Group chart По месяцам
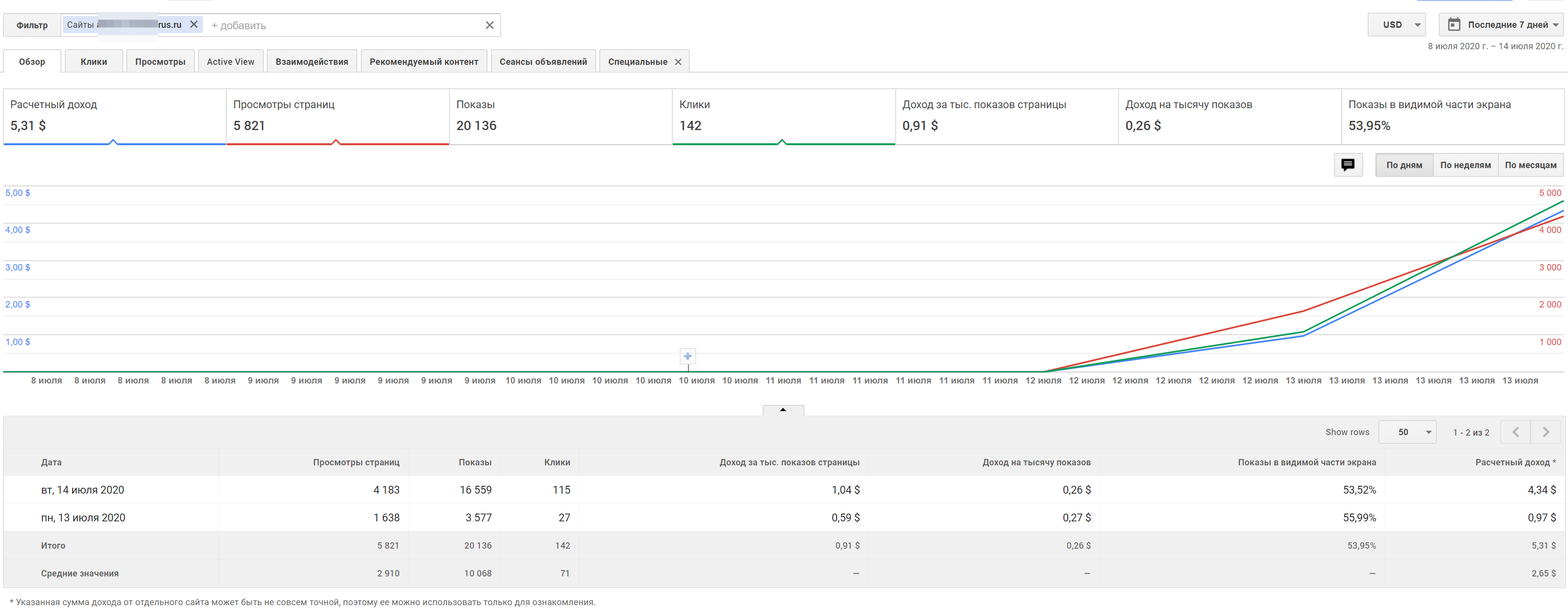Viewport: 1568px width, 612px height. pos(1530,165)
